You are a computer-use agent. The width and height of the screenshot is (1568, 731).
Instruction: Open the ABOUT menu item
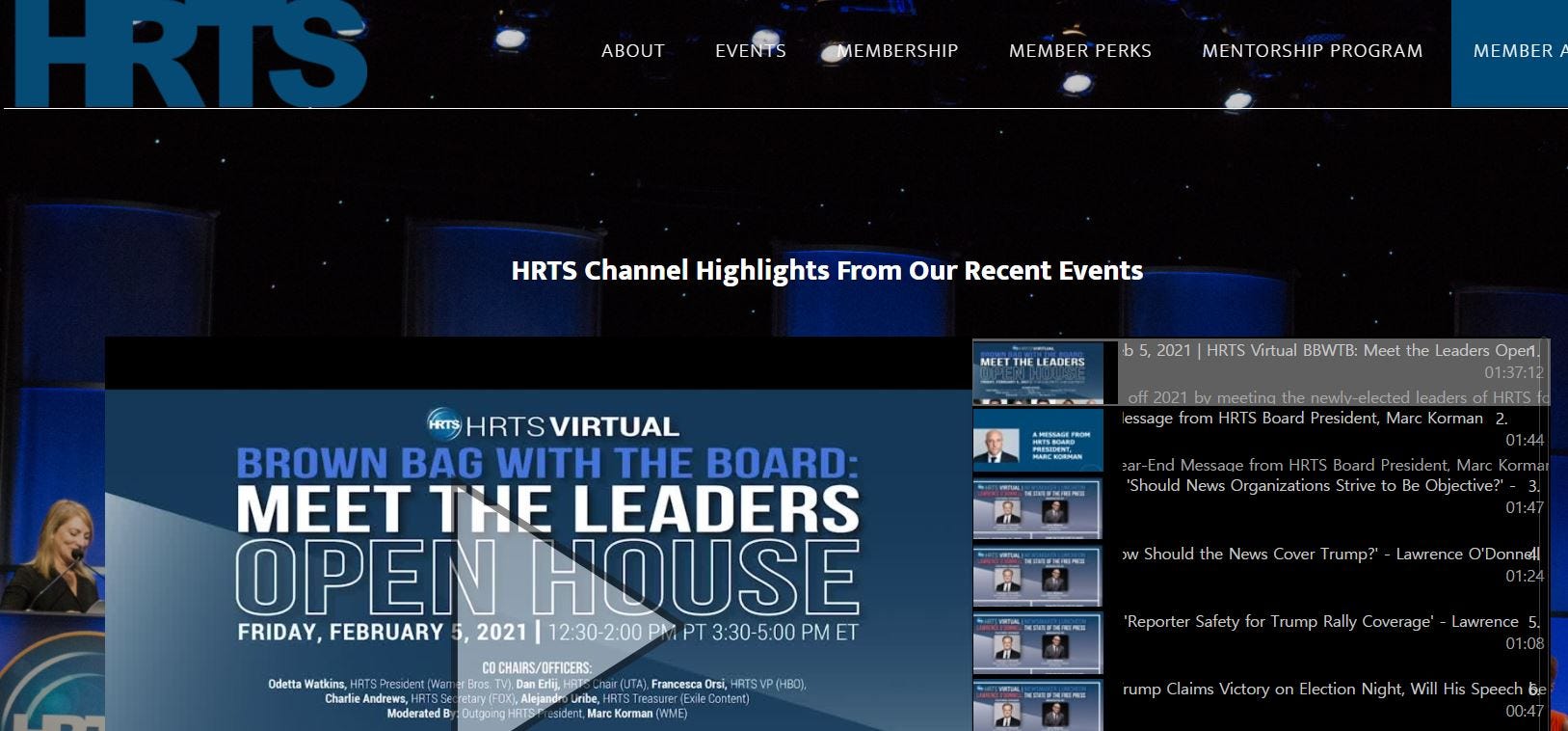[633, 51]
